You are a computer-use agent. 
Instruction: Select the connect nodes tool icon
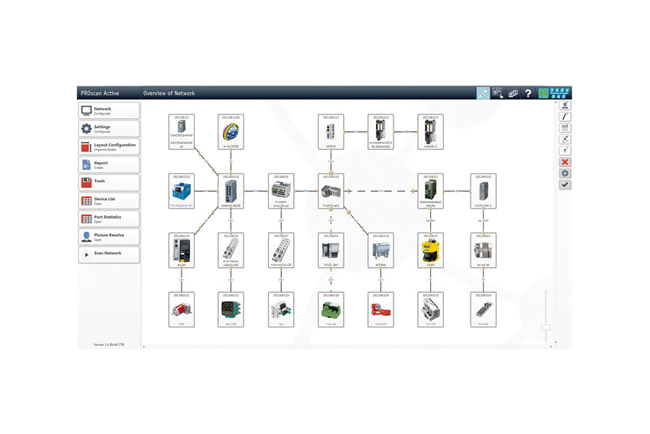point(565,139)
